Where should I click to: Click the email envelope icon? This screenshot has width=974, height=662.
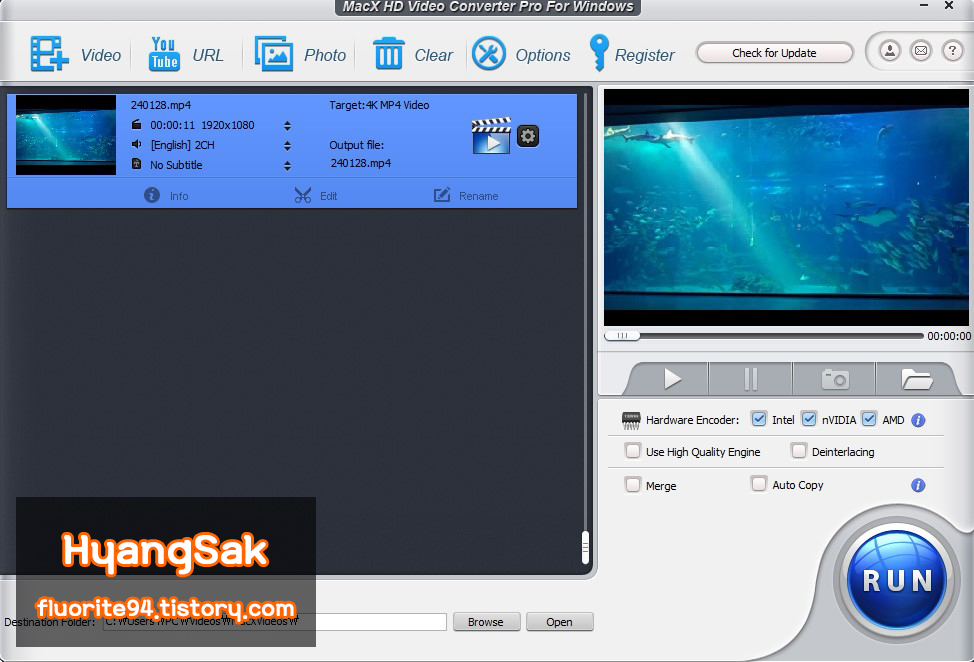coord(921,51)
